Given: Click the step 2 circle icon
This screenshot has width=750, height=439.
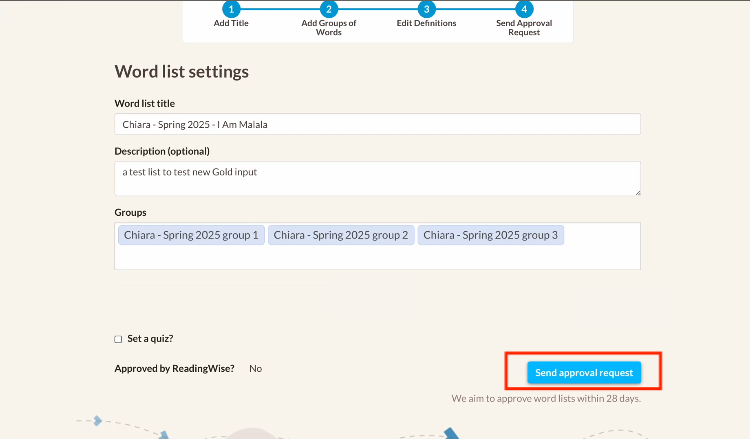Looking at the screenshot, I should [x=329, y=8].
